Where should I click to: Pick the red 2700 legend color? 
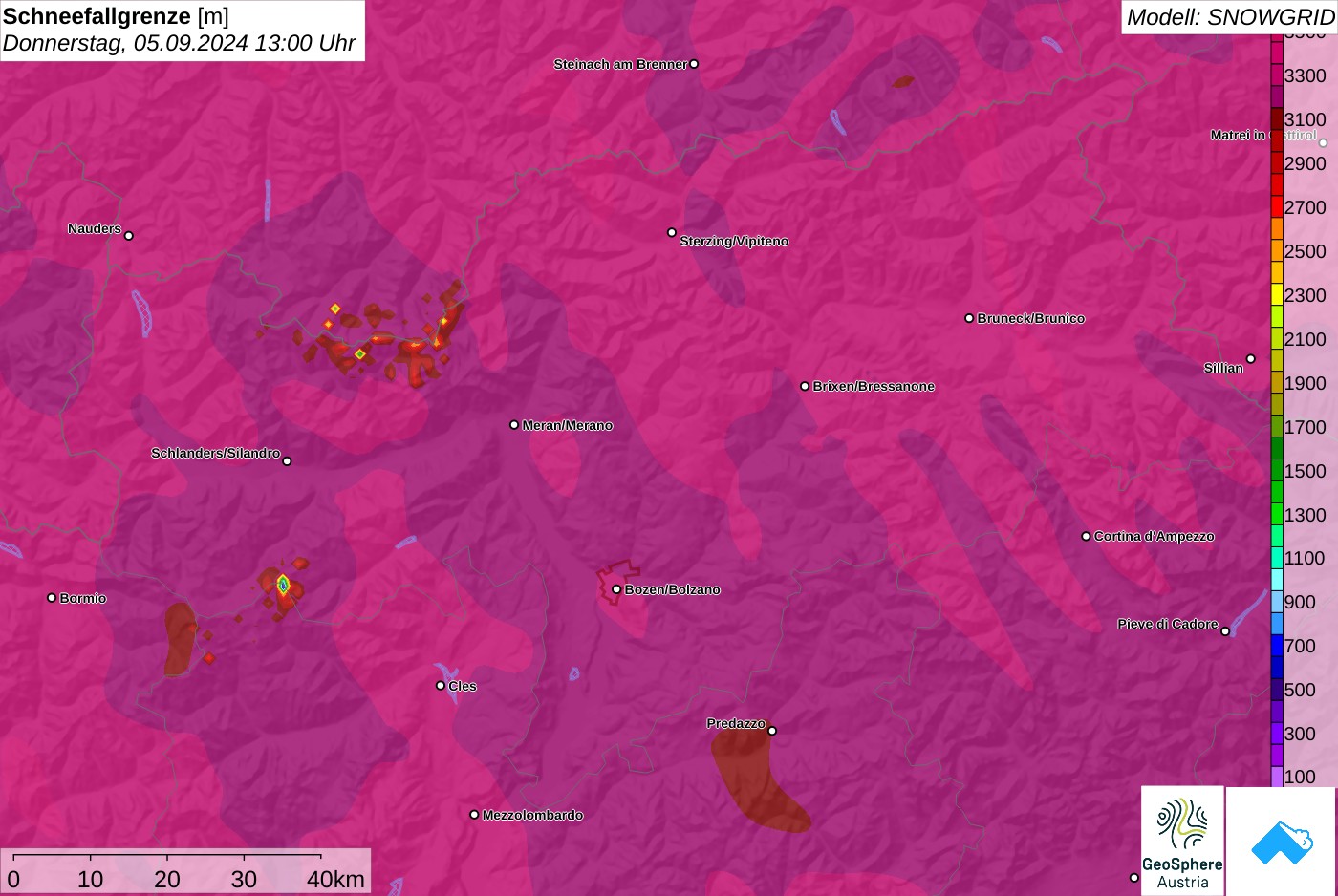pyautogui.click(x=1277, y=207)
